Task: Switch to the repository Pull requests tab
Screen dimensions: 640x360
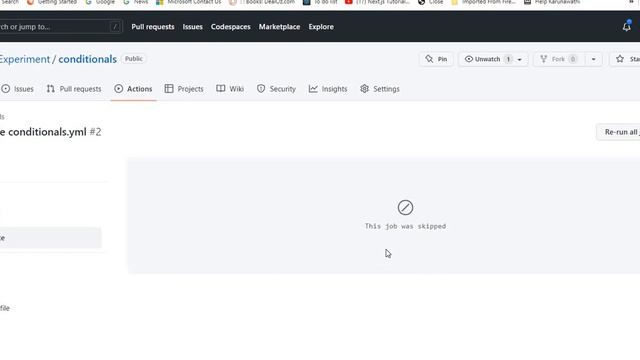Action: (74, 89)
